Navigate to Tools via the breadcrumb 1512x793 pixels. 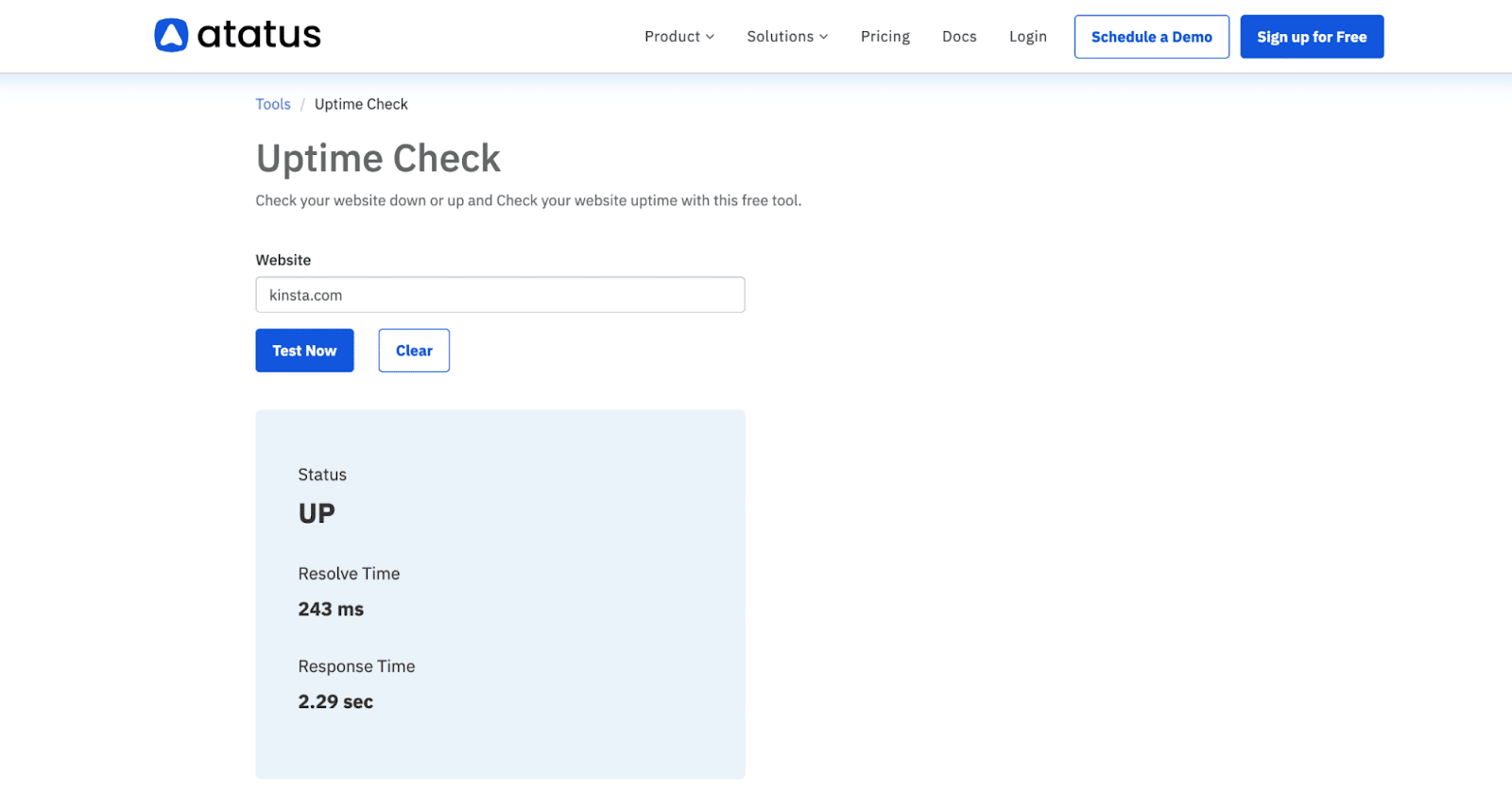[273, 104]
